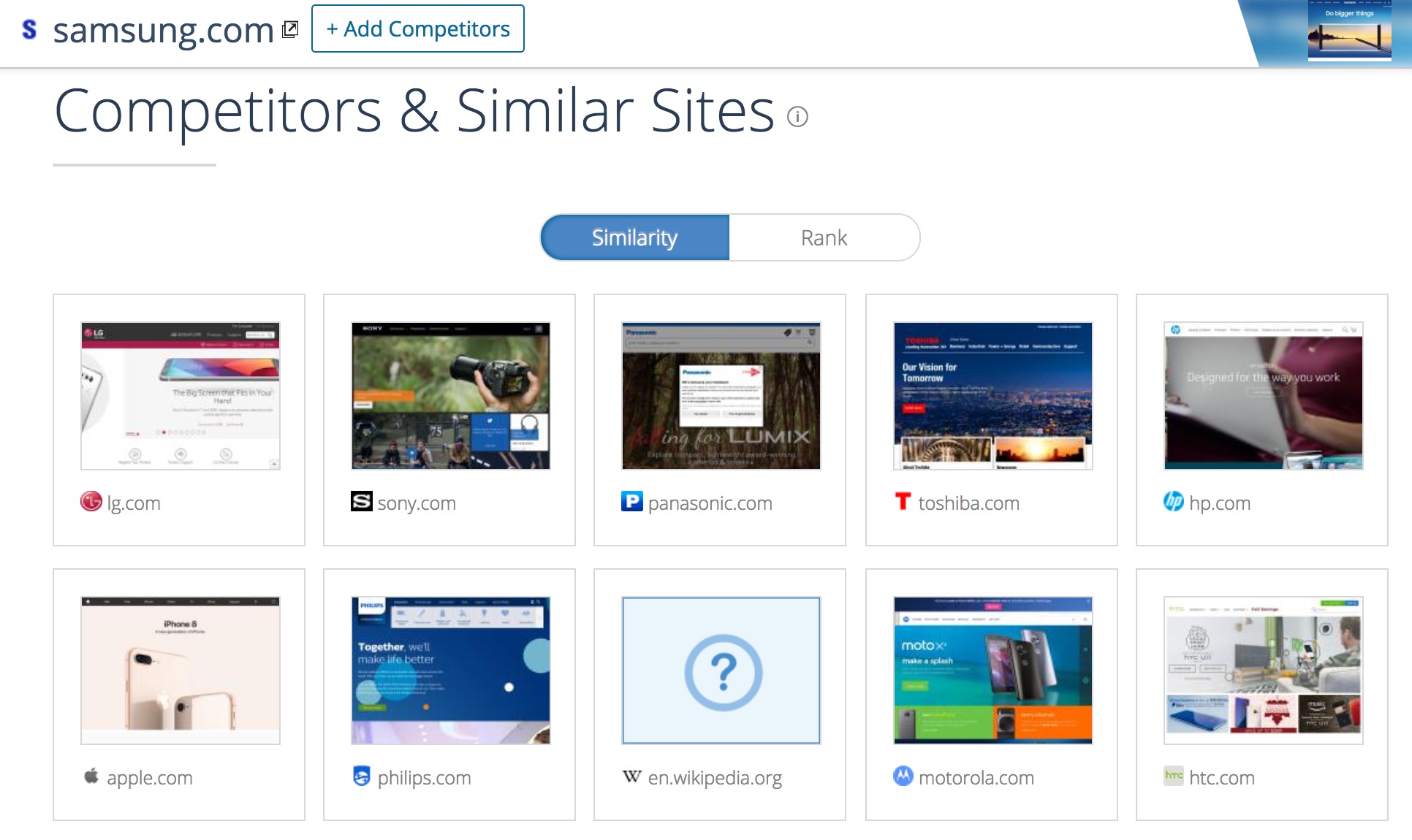
Task: Click the toshiba.com Vision thumbnail
Action: pyautogui.click(x=993, y=396)
